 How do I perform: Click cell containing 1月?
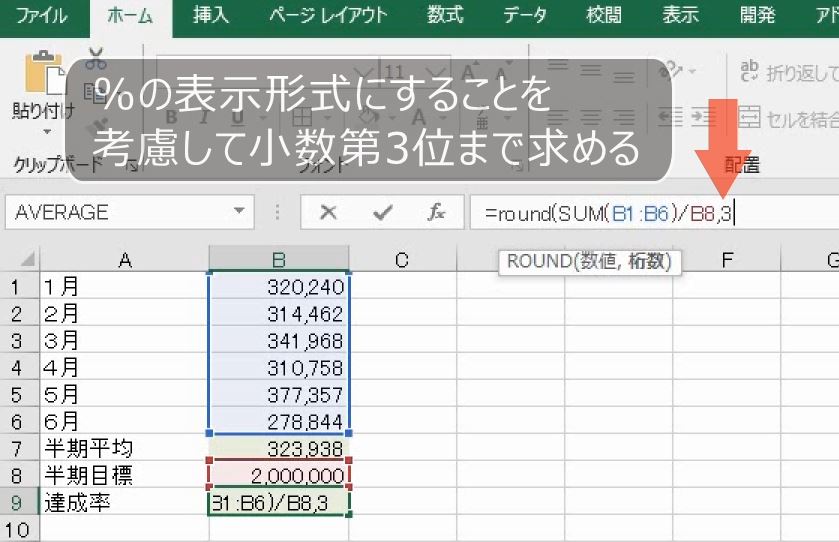124,287
